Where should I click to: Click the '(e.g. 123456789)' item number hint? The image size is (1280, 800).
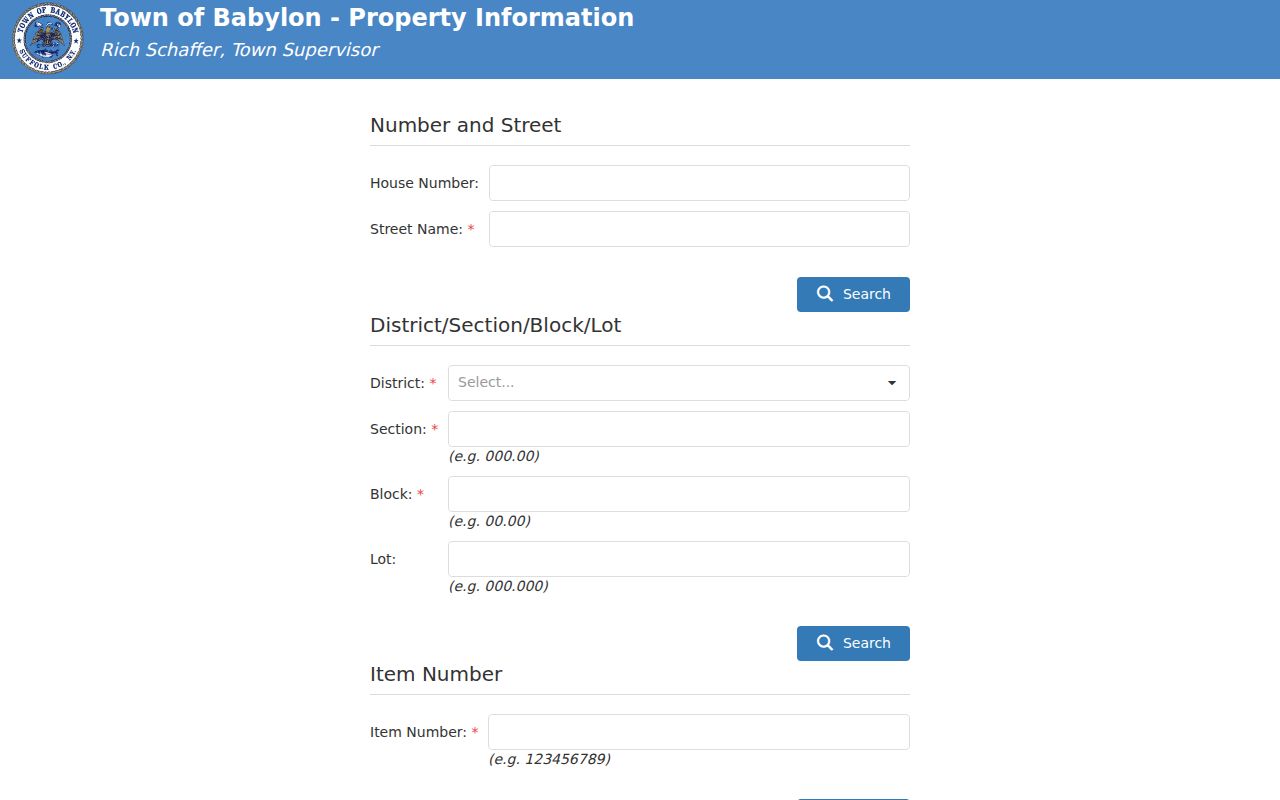[550, 759]
